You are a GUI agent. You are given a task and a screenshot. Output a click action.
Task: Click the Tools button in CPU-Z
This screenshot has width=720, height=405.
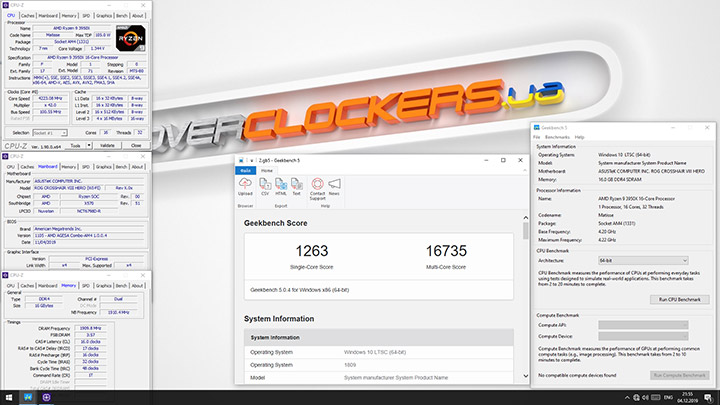75,146
